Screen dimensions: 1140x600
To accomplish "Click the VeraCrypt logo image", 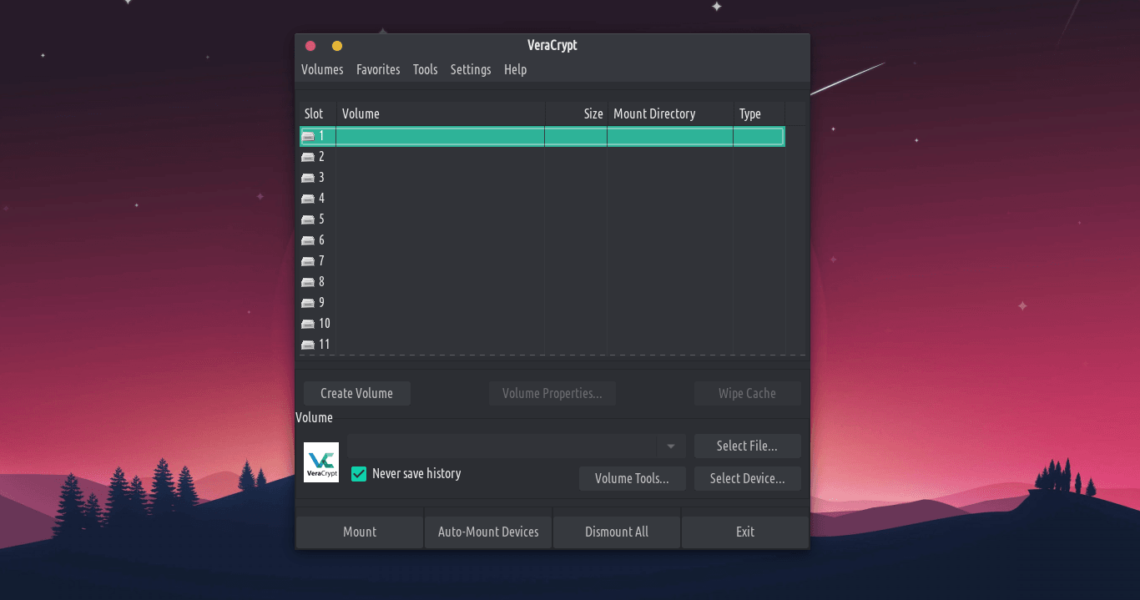I will (x=321, y=462).
